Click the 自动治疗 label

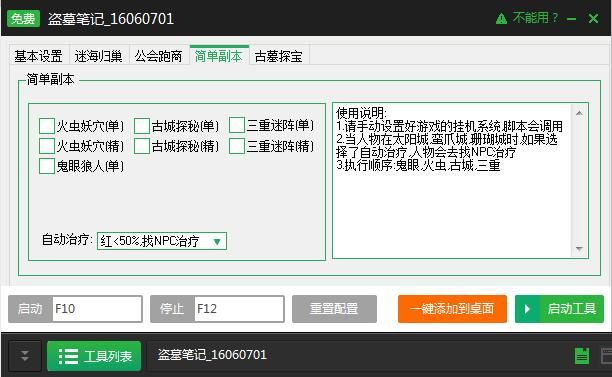(67, 240)
